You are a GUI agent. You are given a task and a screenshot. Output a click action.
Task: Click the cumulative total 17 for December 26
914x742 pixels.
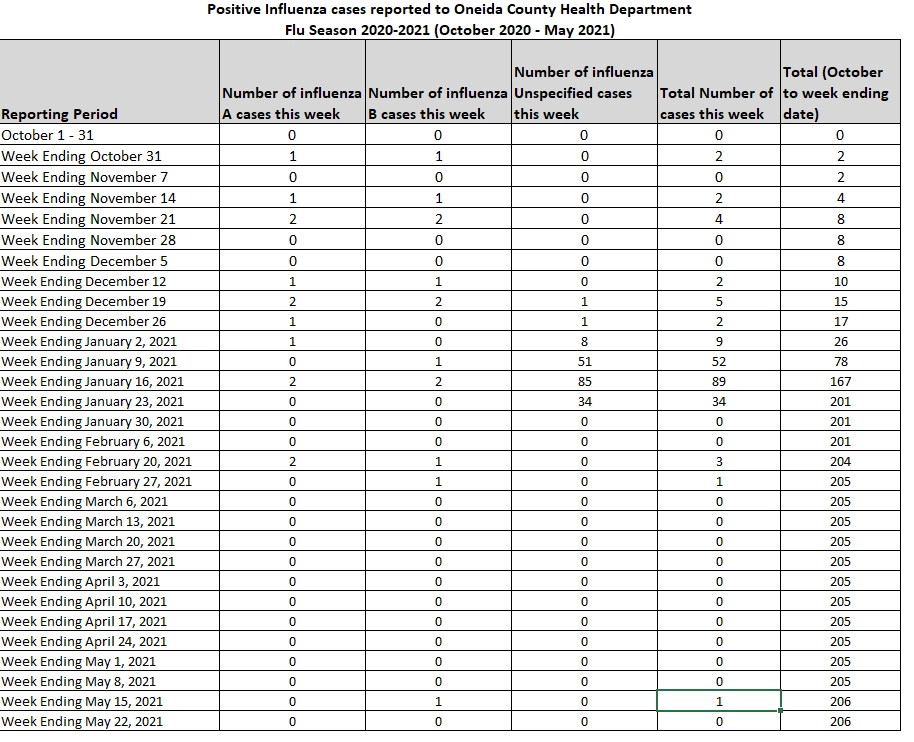(x=841, y=321)
